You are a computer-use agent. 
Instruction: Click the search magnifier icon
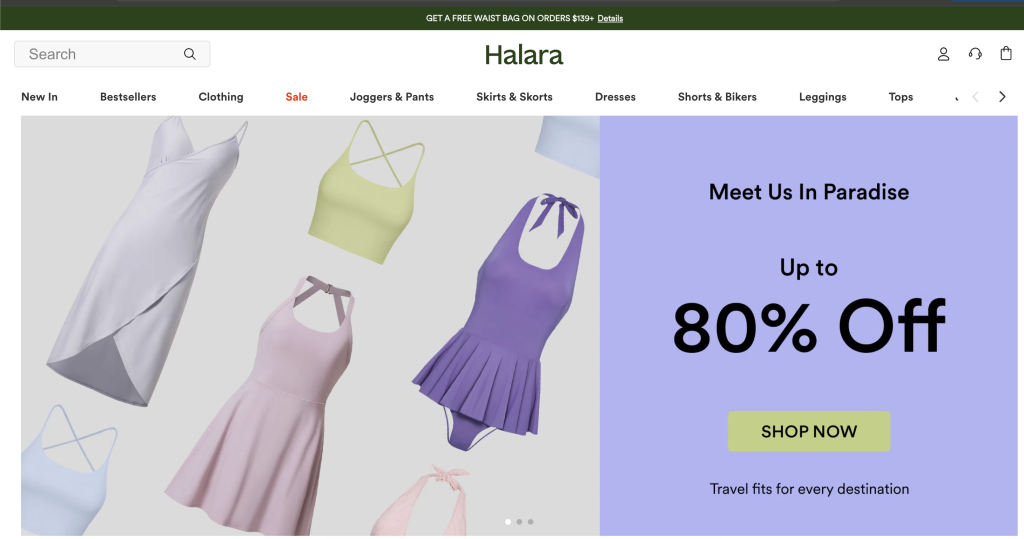[x=189, y=54]
